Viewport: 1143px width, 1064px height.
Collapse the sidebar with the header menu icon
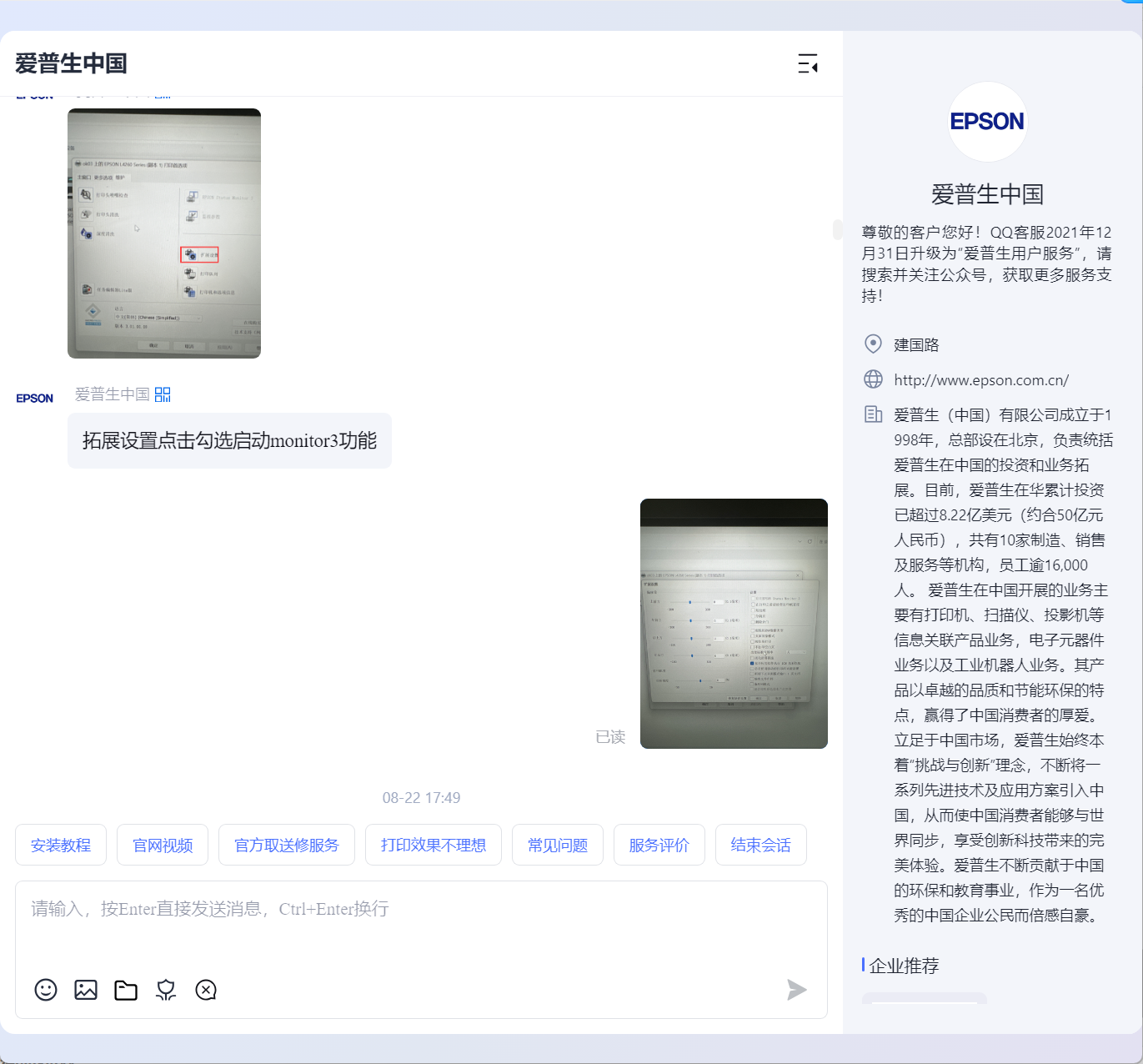(x=807, y=63)
